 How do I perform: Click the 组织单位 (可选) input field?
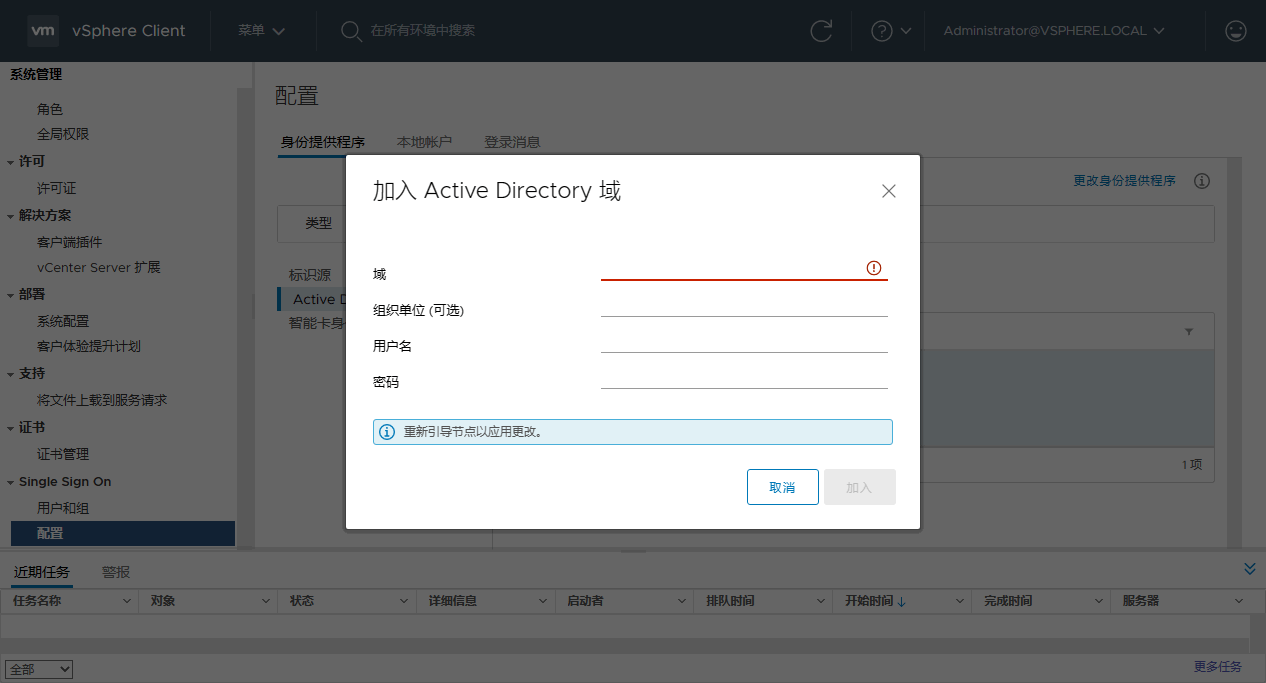tap(744, 305)
